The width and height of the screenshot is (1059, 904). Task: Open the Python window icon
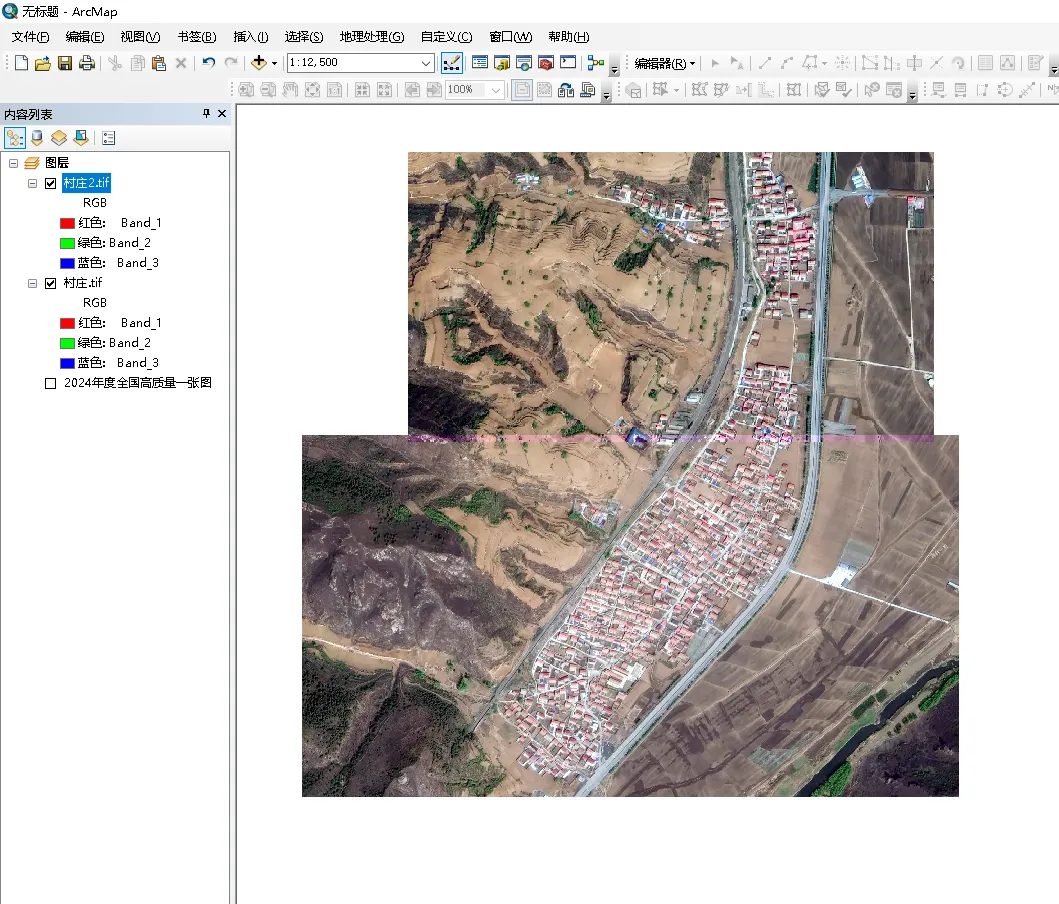coord(568,63)
